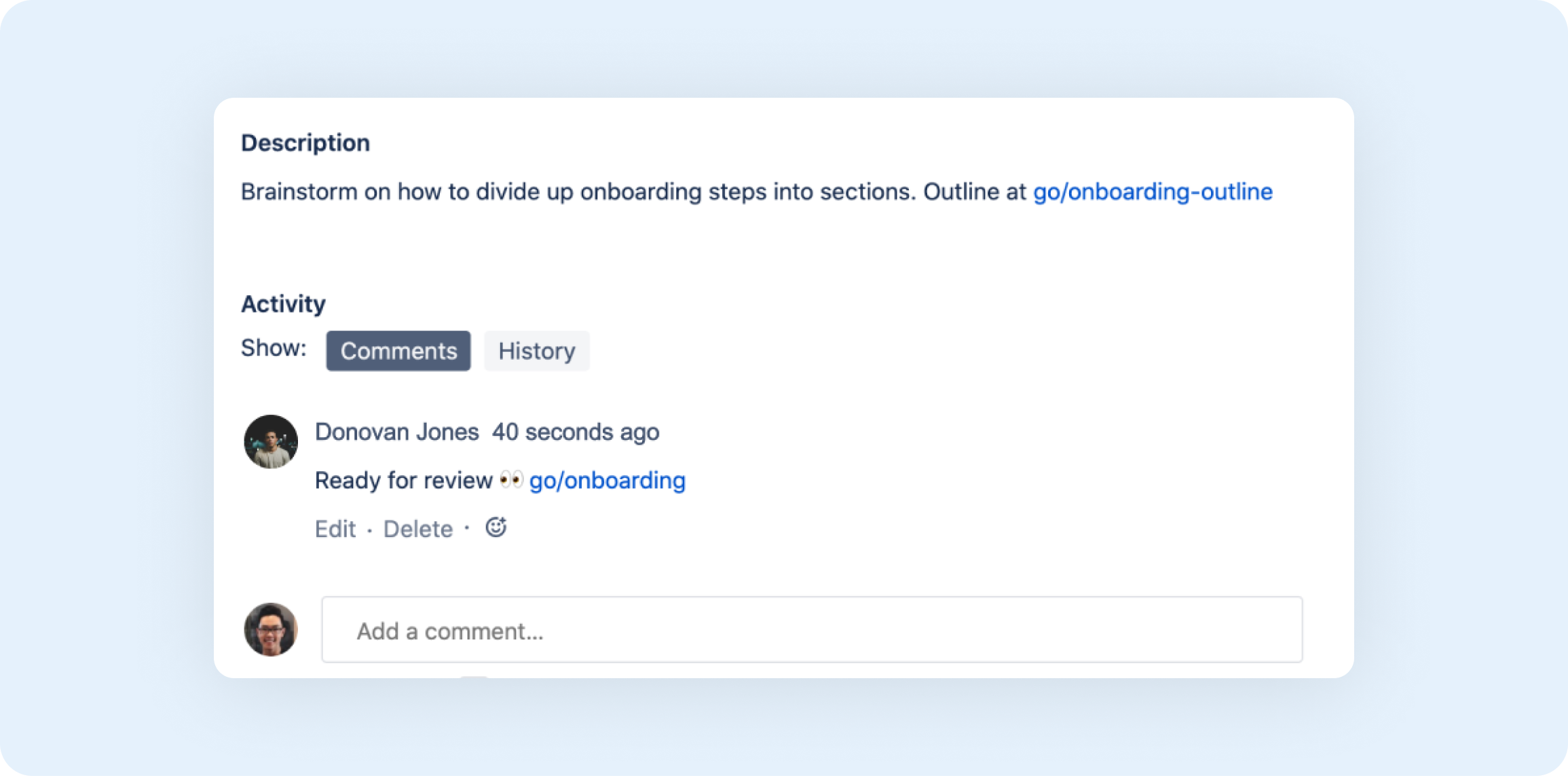This screenshot has width=1568, height=780.
Task: Click Donovan Jones's name on the comment
Action: tap(397, 432)
